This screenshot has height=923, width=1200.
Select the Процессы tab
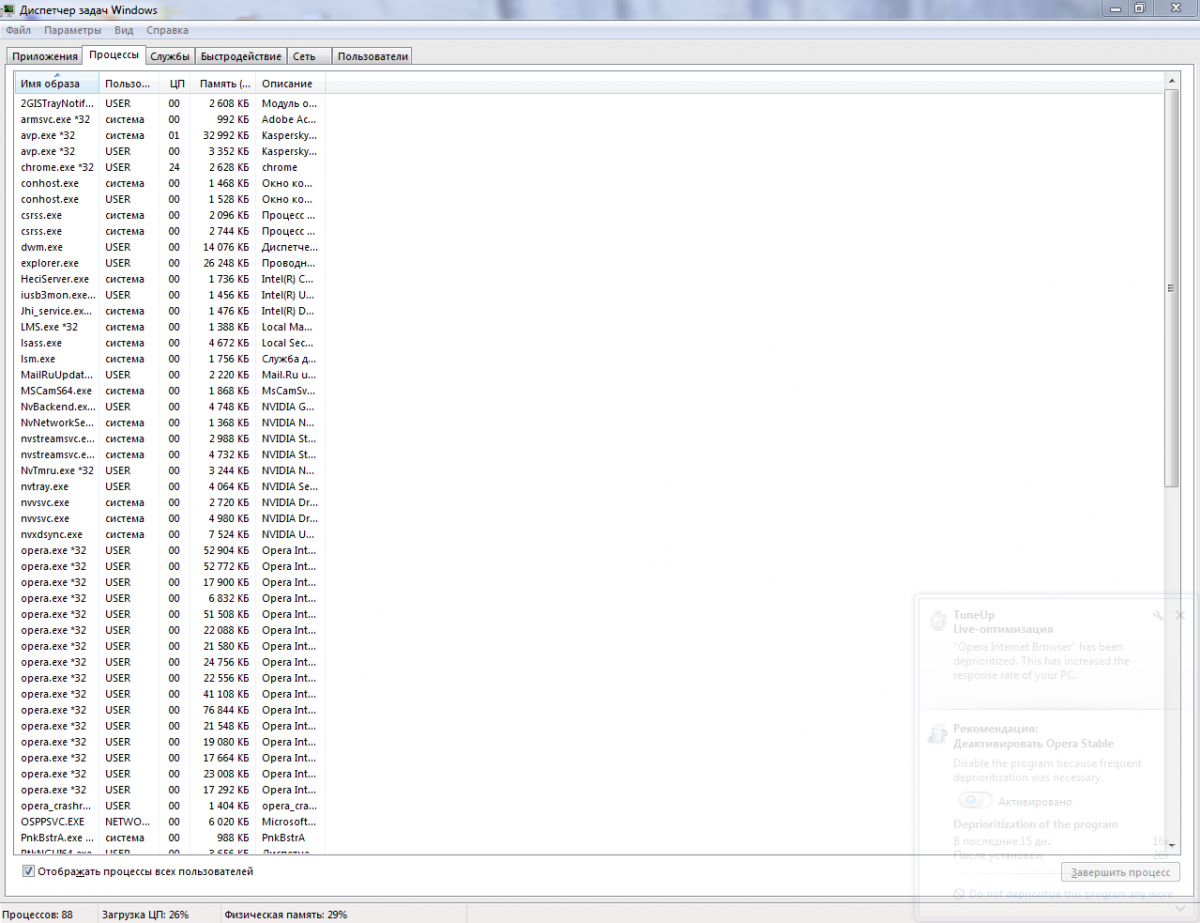click(x=114, y=55)
